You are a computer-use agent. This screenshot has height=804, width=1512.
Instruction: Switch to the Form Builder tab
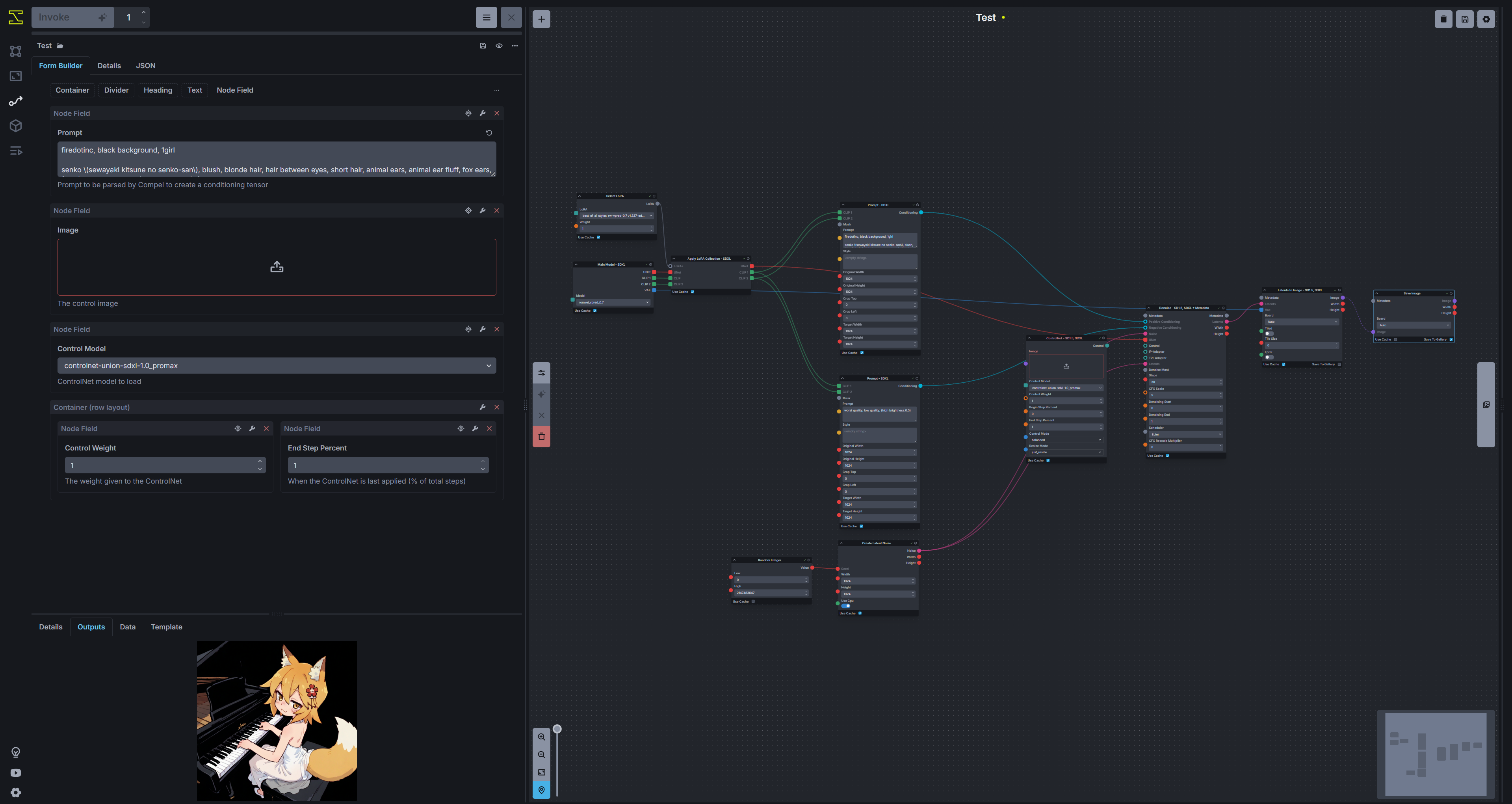tap(60, 66)
